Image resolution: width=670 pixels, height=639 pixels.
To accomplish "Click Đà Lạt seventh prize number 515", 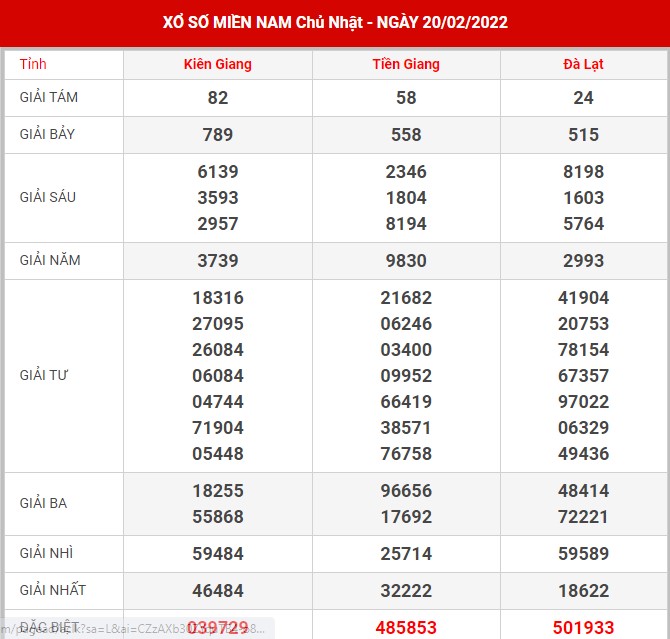I will point(583,134).
